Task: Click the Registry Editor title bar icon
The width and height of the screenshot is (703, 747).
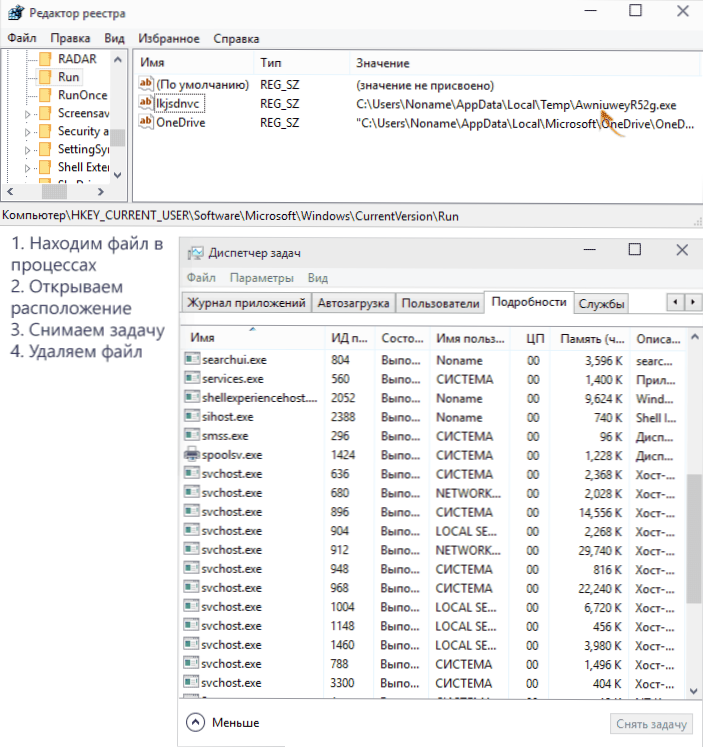Action: pyautogui.click(x=16, y=12)
